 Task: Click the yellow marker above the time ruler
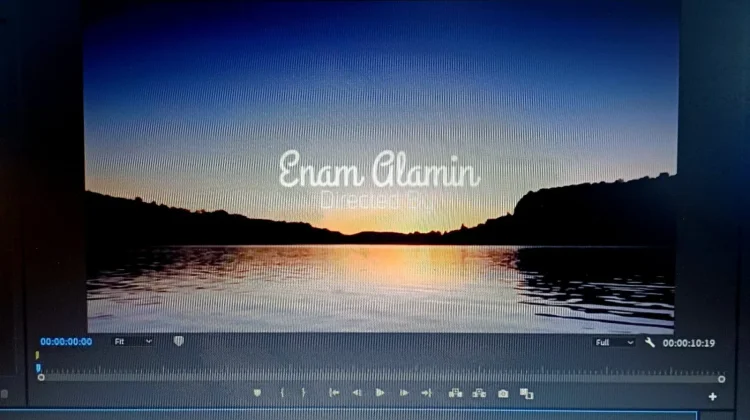(37, 355)
